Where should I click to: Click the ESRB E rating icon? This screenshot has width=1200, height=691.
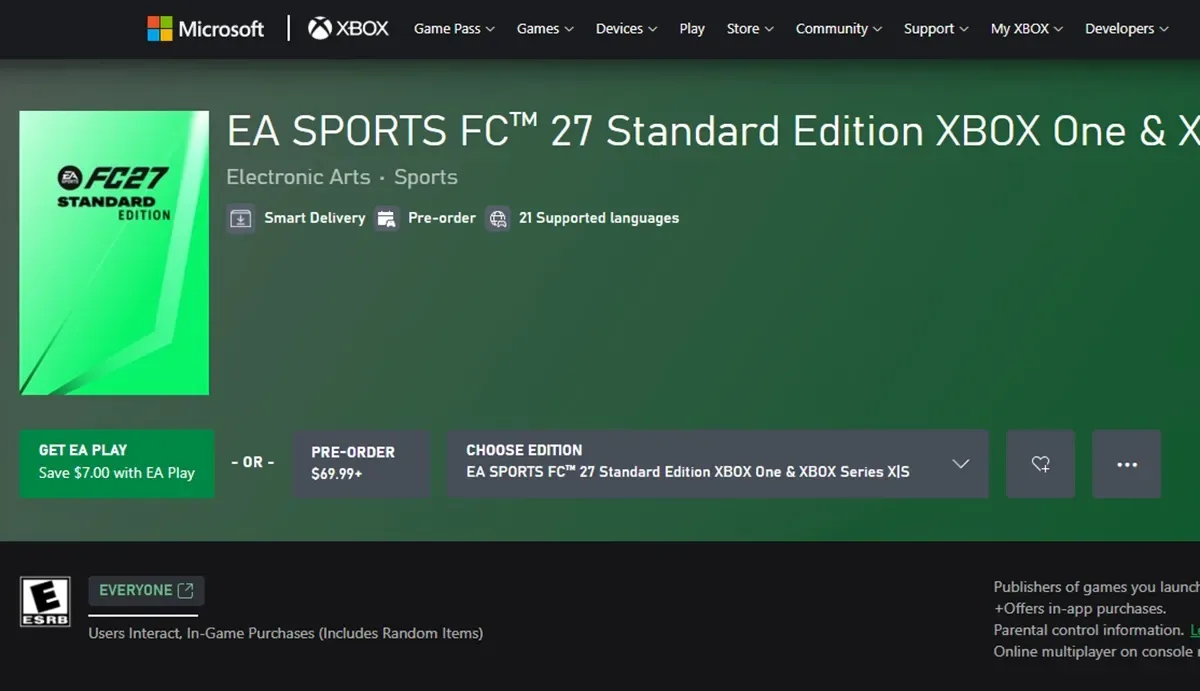(45, 602)
